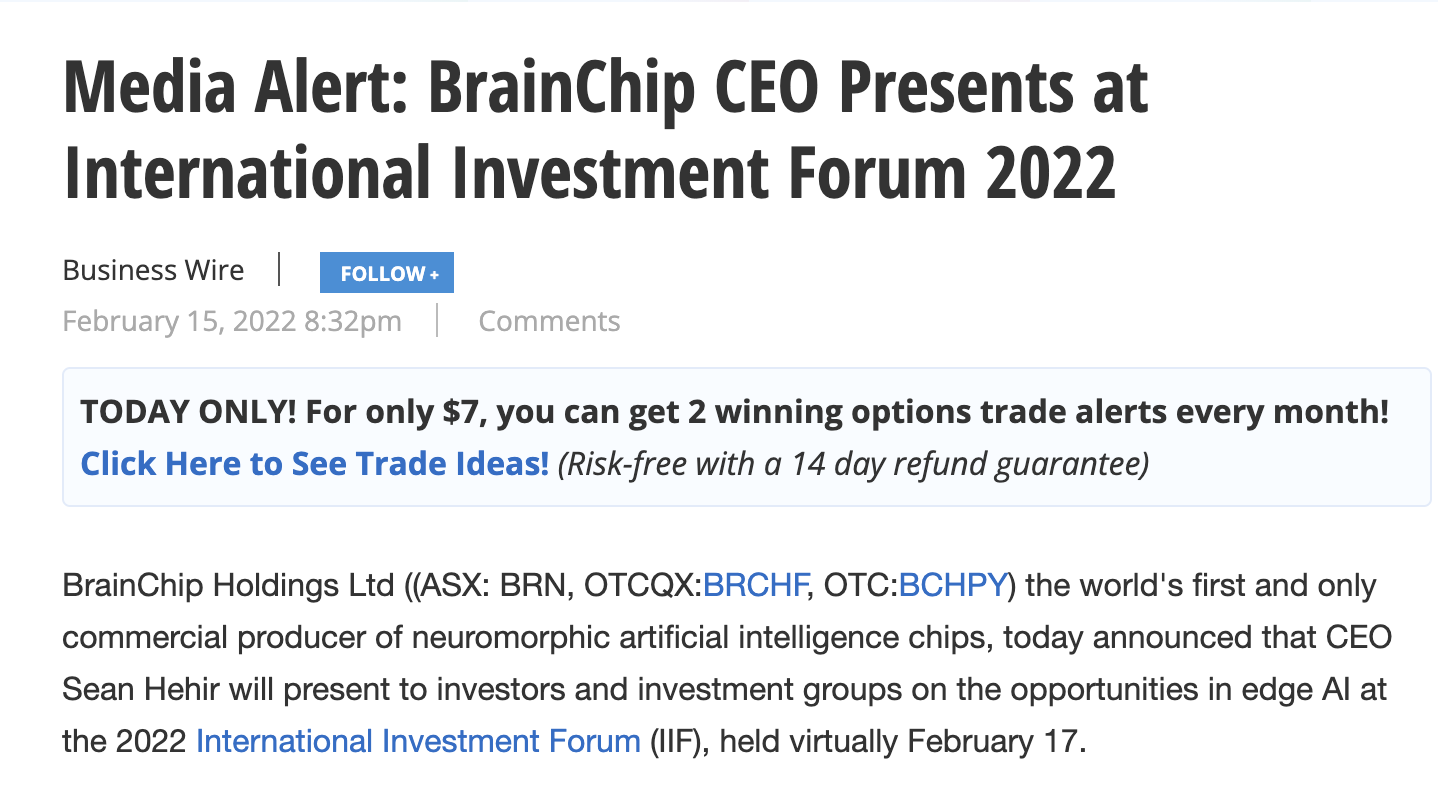Click the blue FOLLOW + button
Screen dimensions: 1438x794
coord(386,273)
